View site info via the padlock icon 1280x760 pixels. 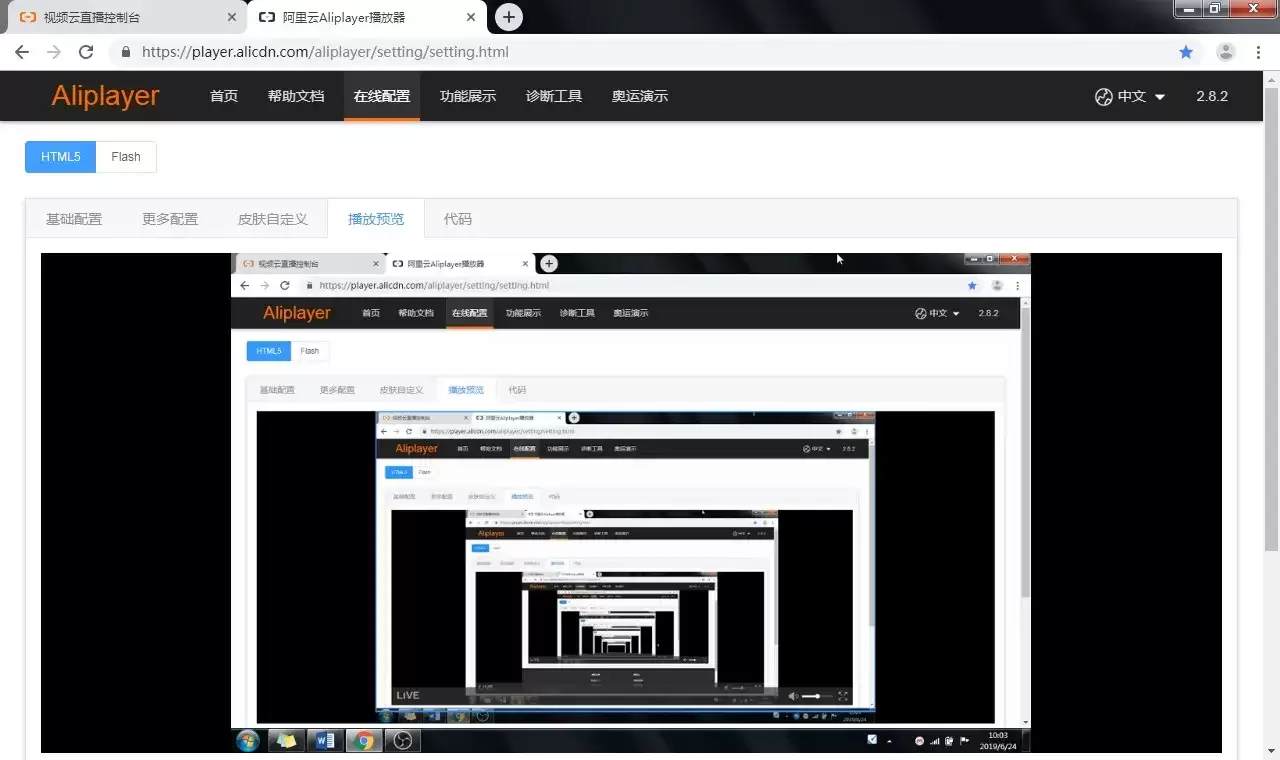pos(126,52)
